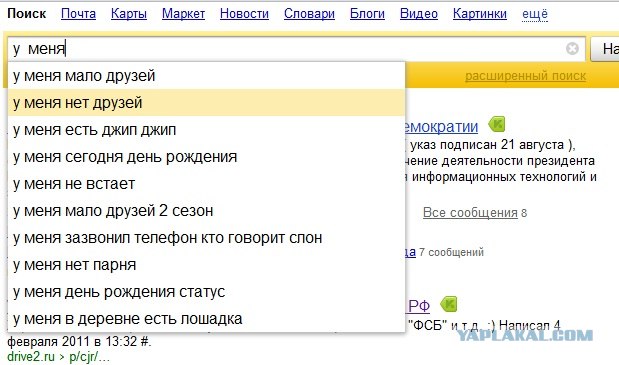Open the link before '7 сообщений'
The width and height of the screenshot is (619, 365).
pos(411,252)
